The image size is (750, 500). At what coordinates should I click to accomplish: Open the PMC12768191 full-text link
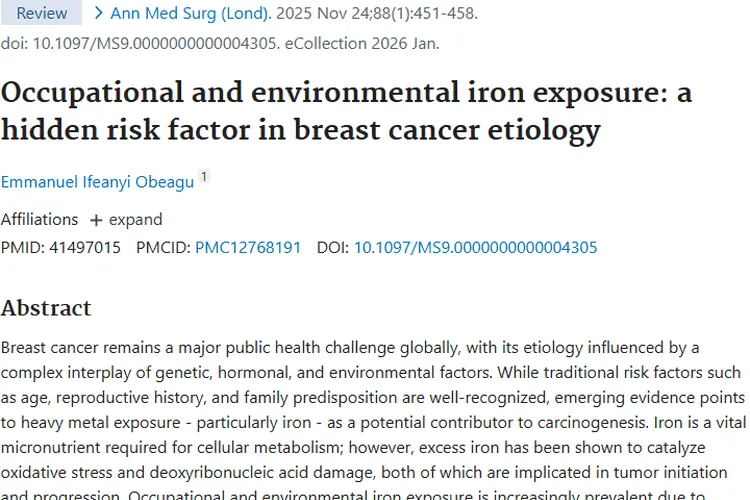pyautogui.click(x=248, y=247)
